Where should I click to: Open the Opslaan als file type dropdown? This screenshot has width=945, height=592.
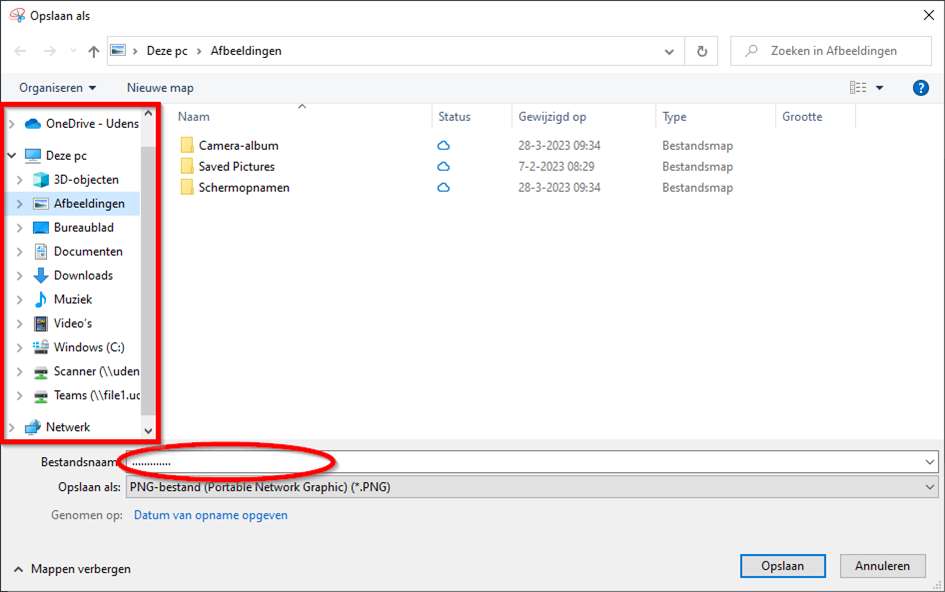click(x=530, y=488)
